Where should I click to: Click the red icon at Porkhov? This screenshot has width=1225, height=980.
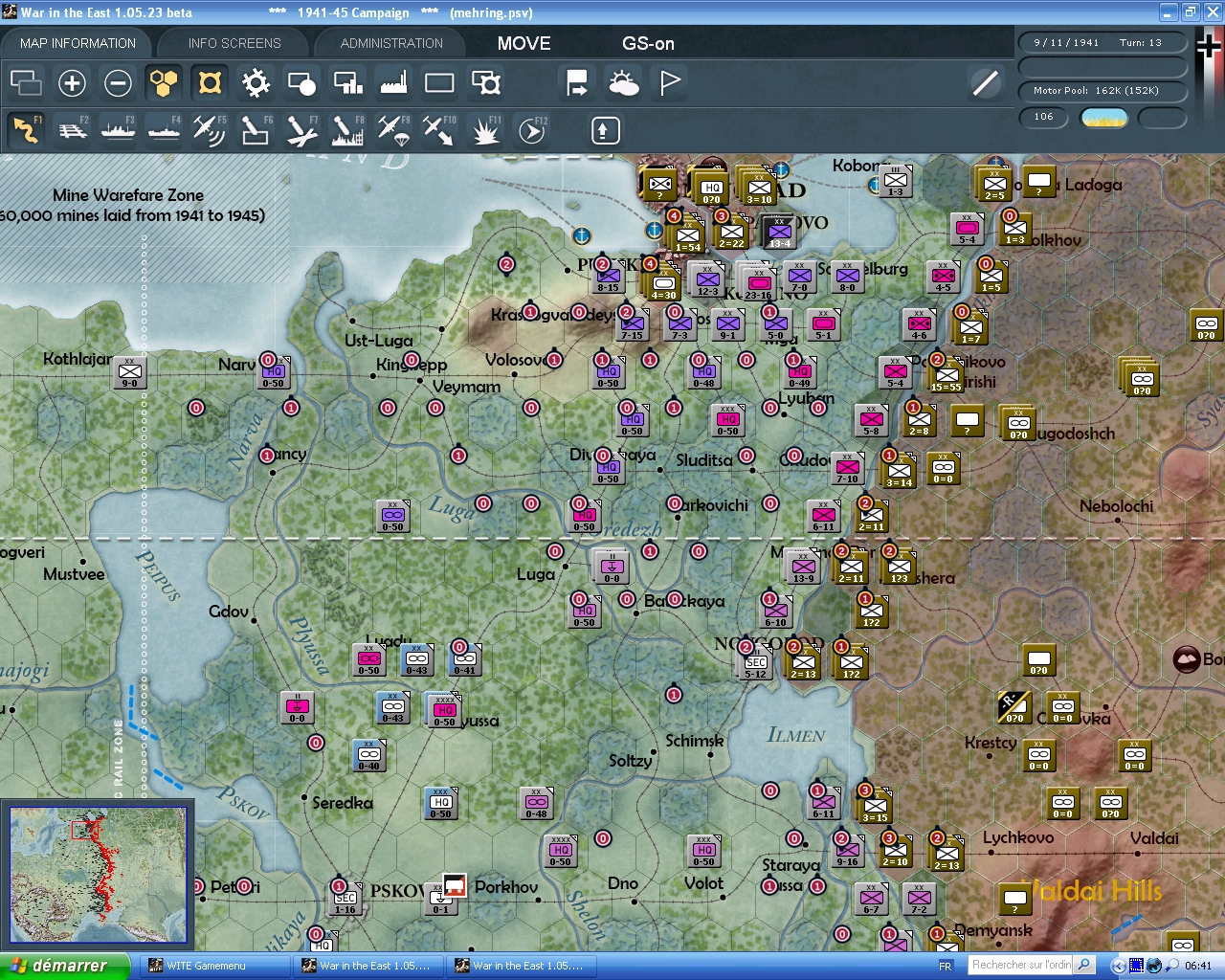455,885
